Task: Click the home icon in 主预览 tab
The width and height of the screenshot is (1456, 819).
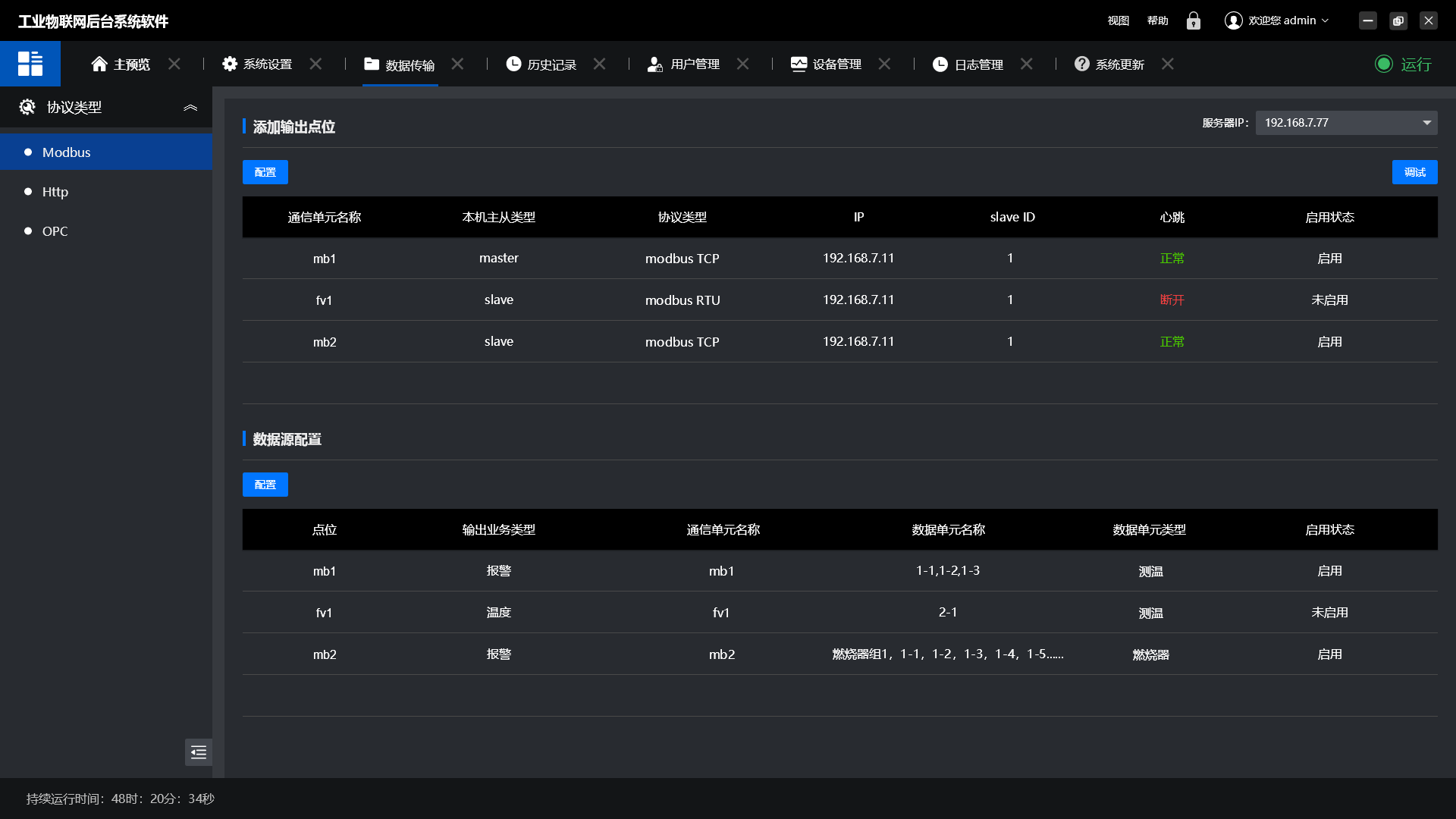Action: tap(99, 64)
